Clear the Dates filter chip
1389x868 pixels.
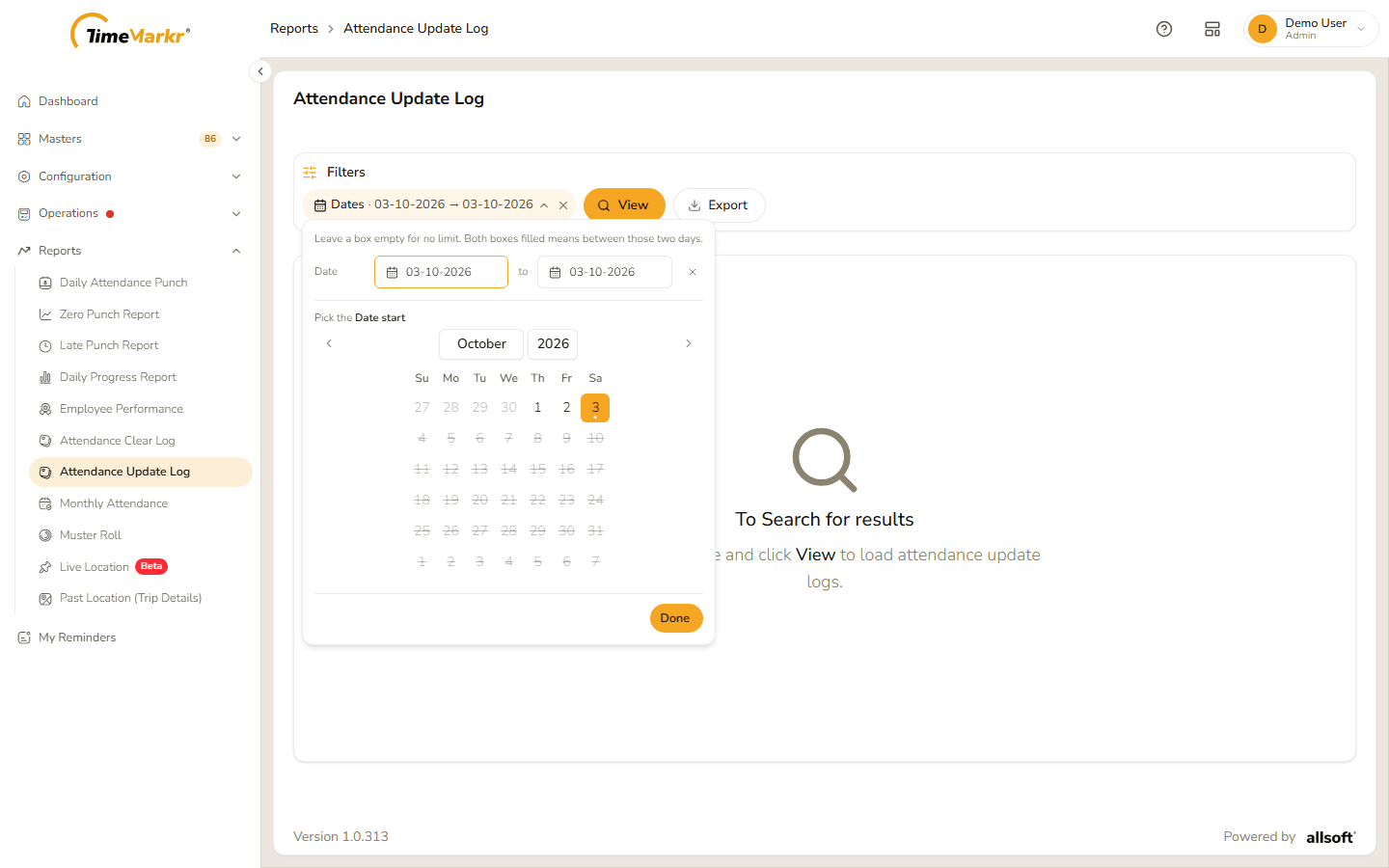563,205
